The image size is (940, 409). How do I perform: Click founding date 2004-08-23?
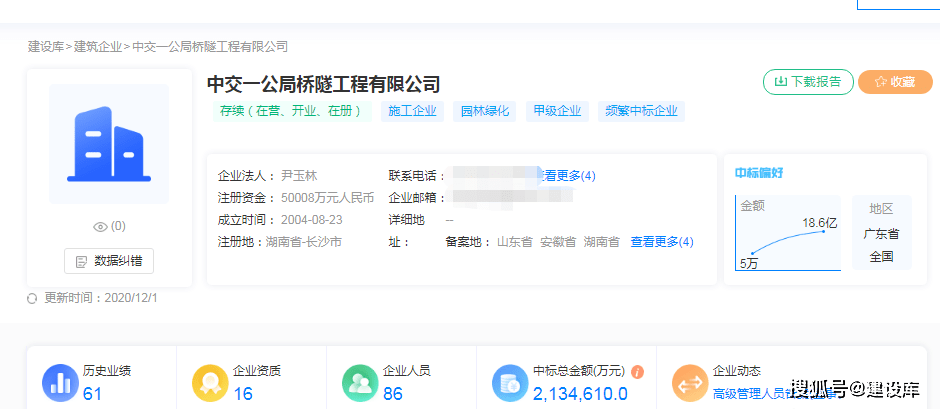[312, 220]
